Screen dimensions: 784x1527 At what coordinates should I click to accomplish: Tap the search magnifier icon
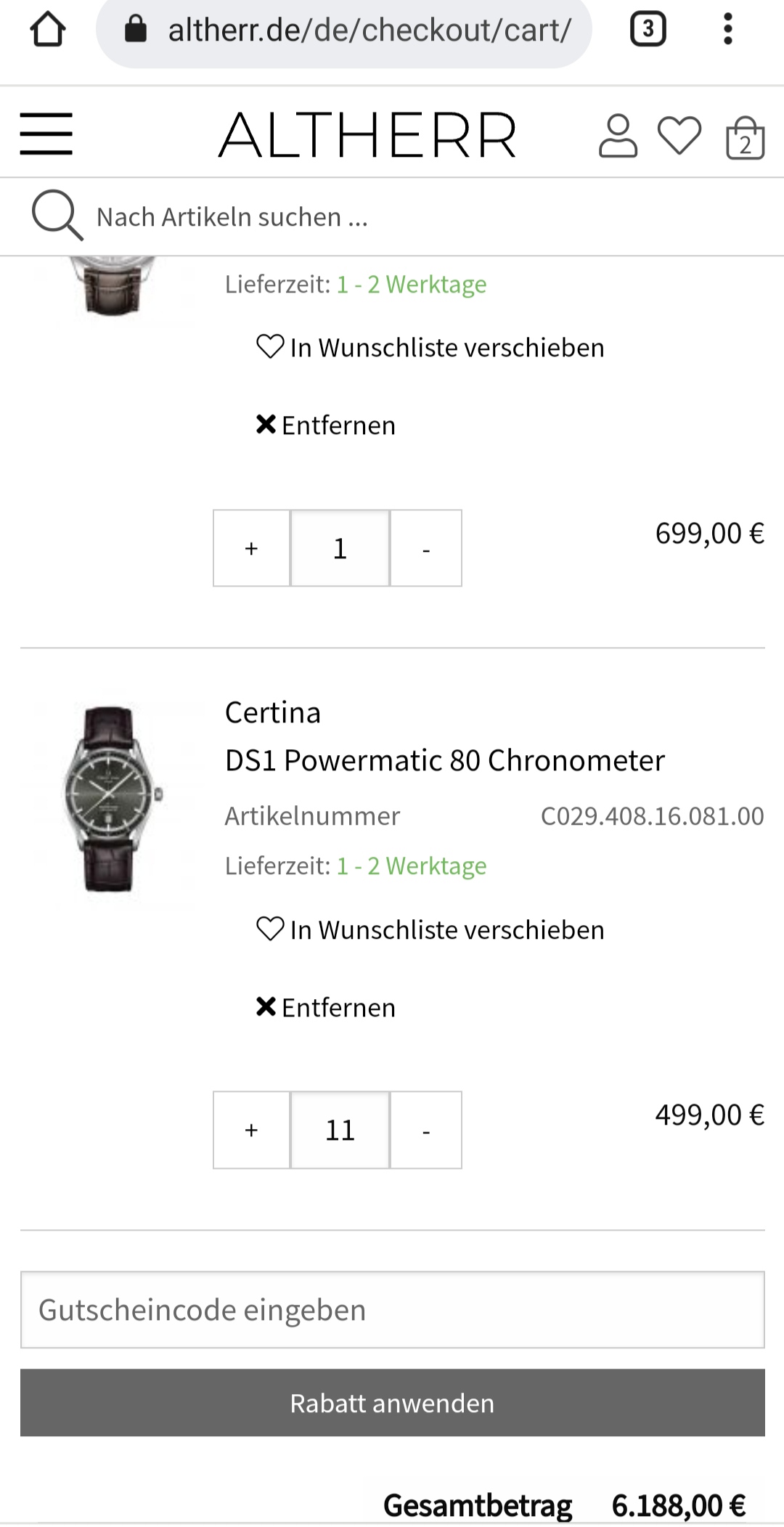(x=57, y=216)
